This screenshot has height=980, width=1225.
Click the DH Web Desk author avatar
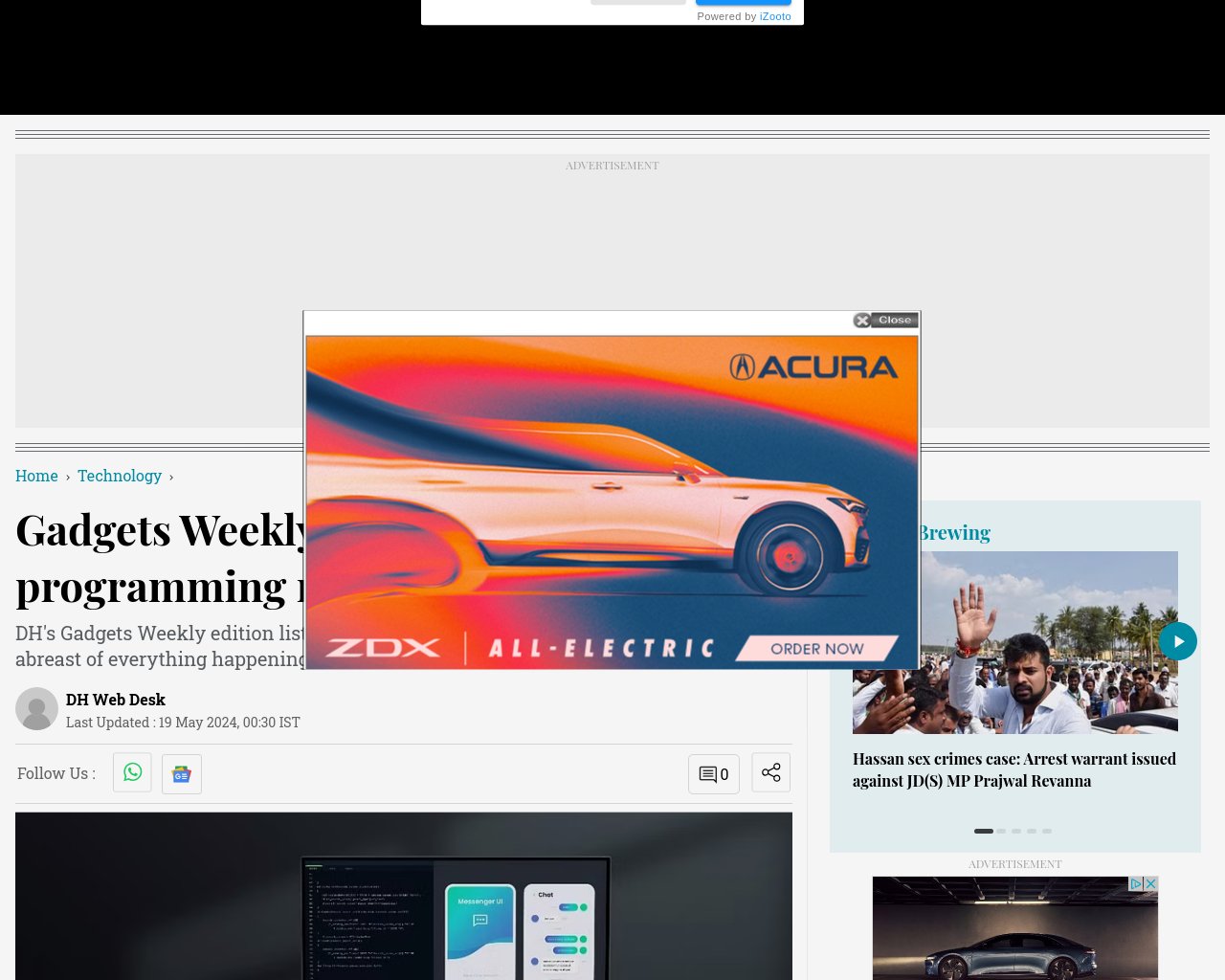pyautogui.click(x=36, y=709)
